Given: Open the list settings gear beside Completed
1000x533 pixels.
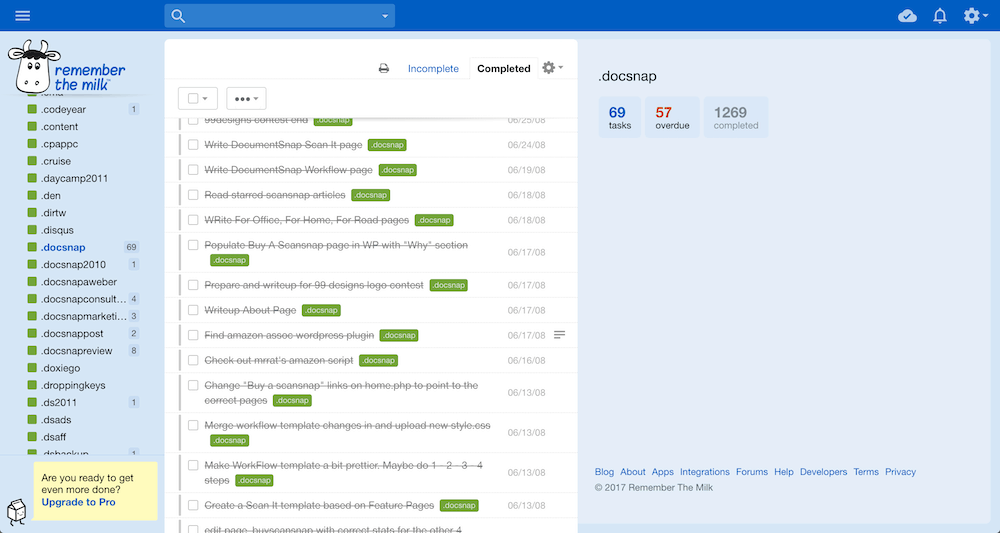Looking at the screenshot, I should [548, 68].
